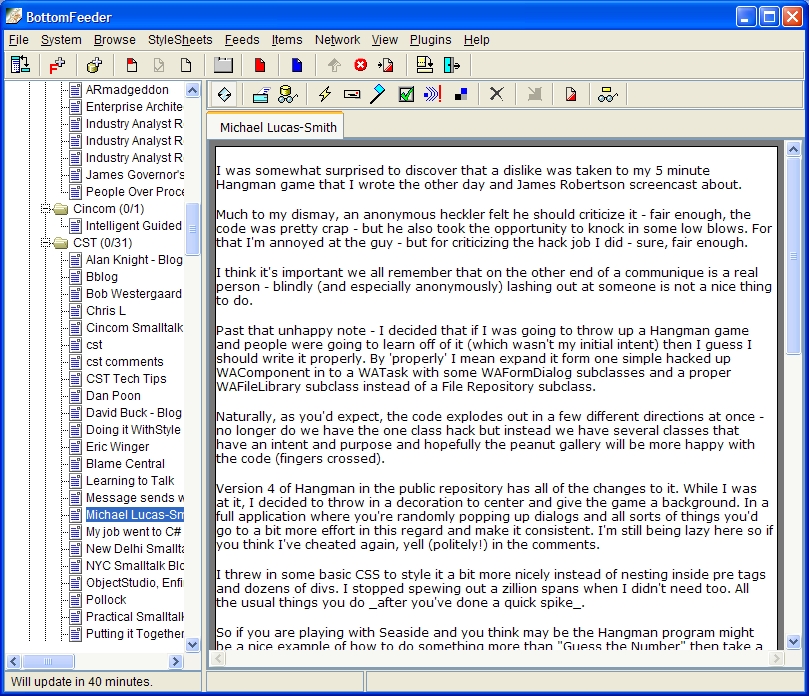Viewport: 809px width, 696px height.
Task: Click article pane scrollbar down arrow
Action: tap(794, 642)
